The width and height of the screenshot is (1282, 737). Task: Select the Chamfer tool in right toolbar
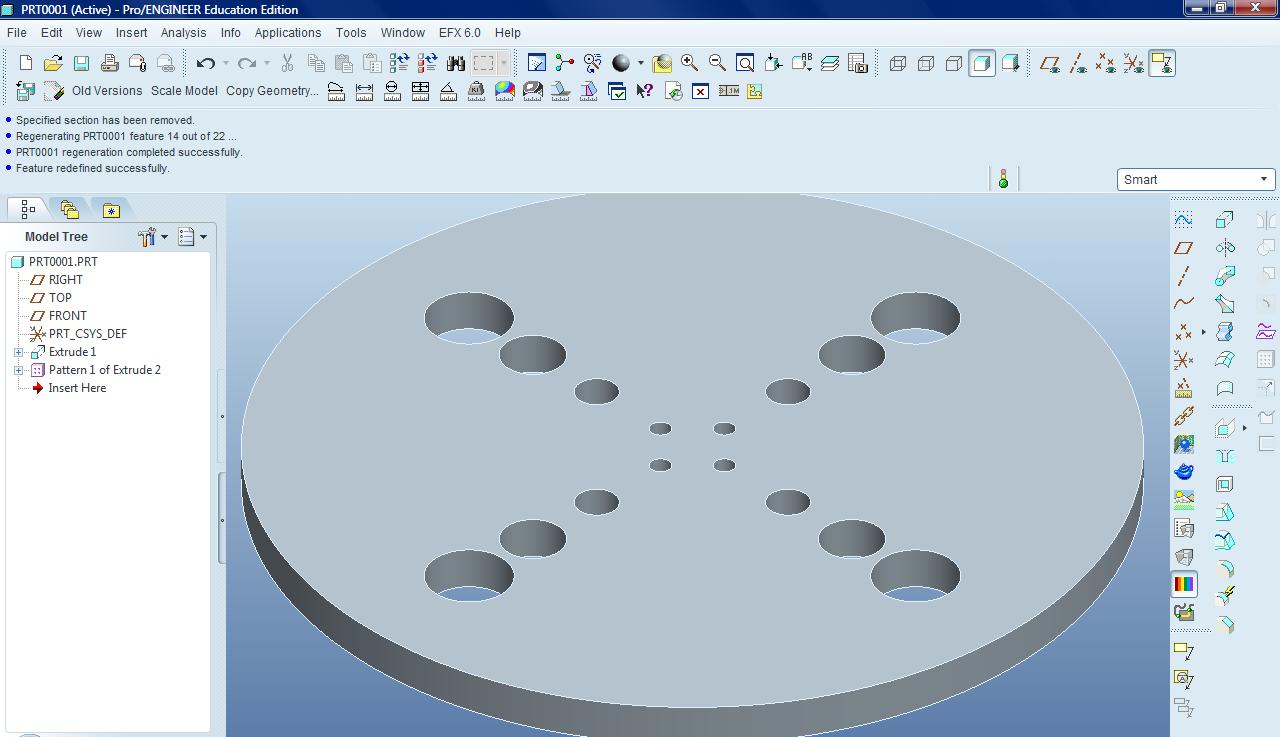(1225, 625)
